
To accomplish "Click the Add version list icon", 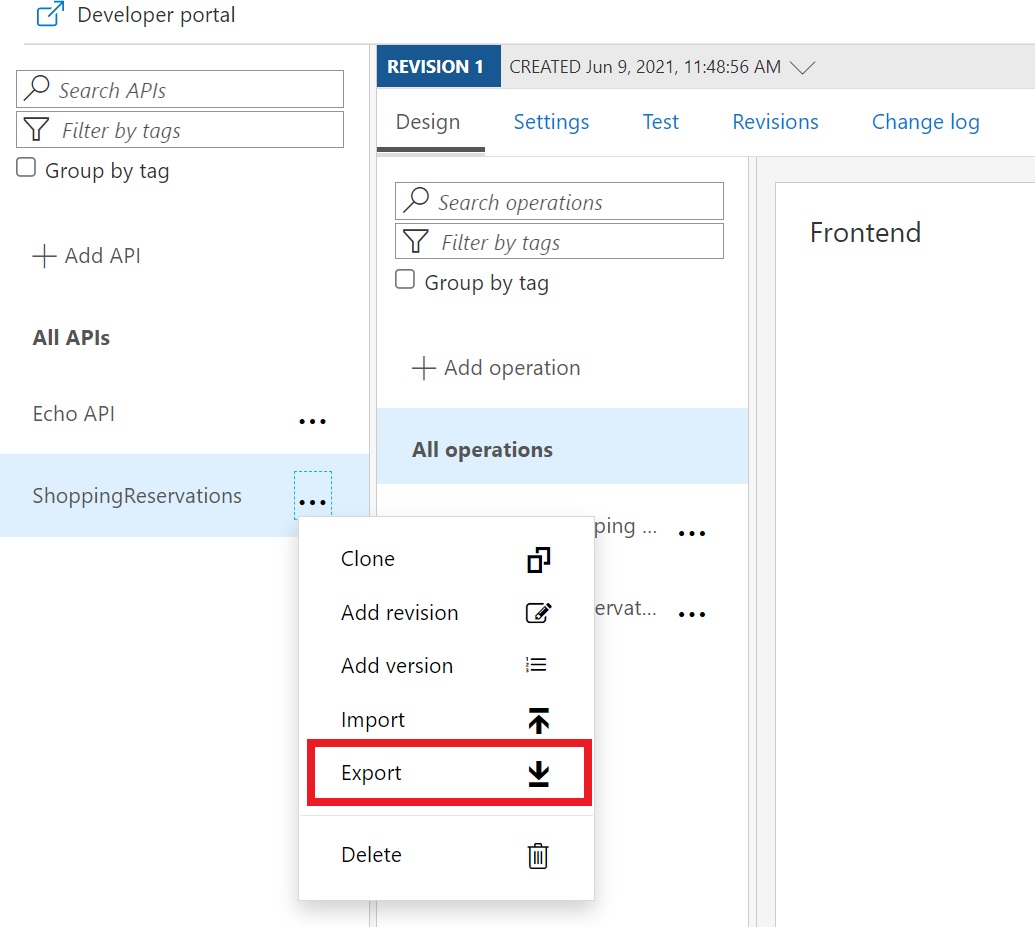I will [537, 665].
